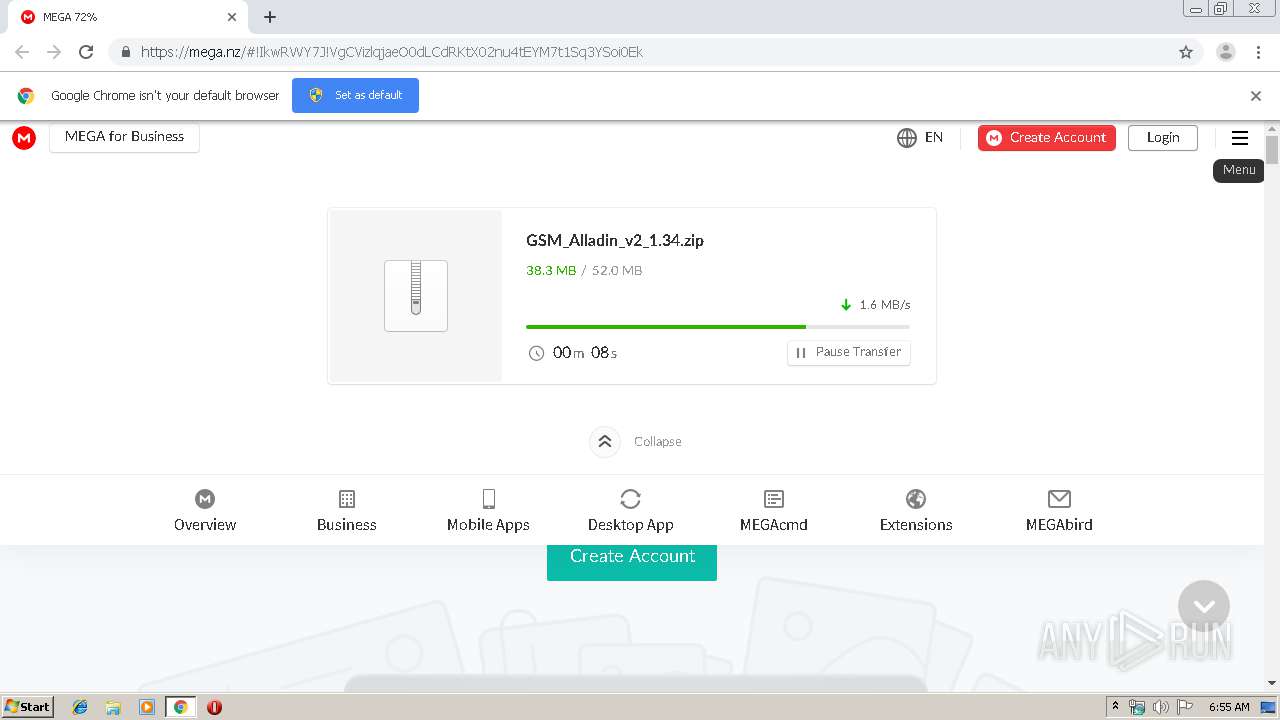This screenshot has height=720, width=1280.
Task: Click the Business building icon
Action: [347, 499]
